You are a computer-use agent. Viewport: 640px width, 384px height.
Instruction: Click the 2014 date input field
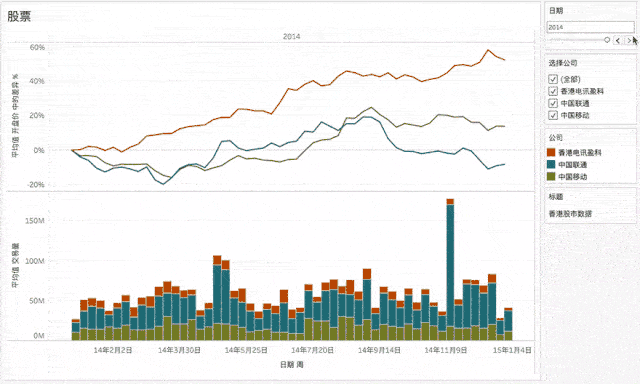pos(590,27)
